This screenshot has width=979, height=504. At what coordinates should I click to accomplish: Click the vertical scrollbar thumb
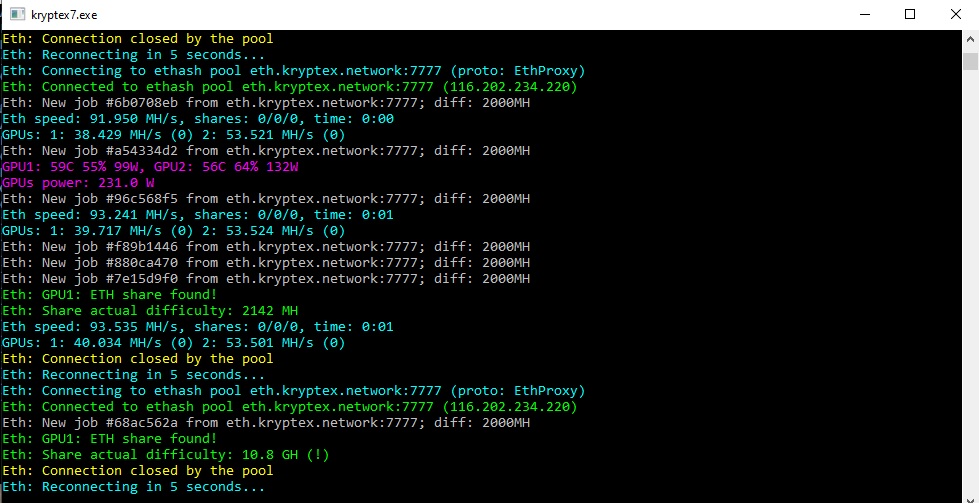[x=970, y=62]
